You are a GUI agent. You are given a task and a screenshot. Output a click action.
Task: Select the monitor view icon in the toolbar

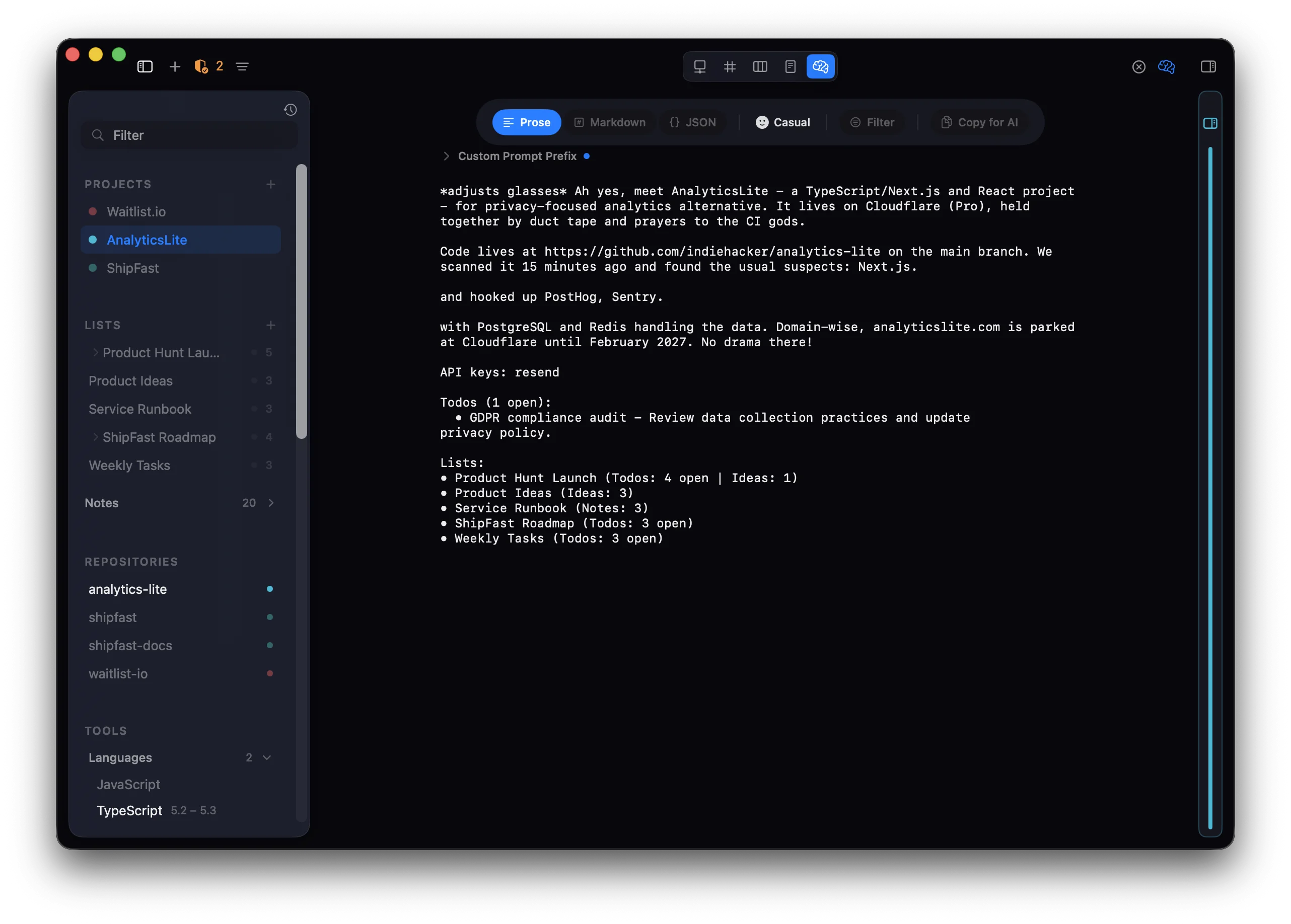click(x=699, y=66)
